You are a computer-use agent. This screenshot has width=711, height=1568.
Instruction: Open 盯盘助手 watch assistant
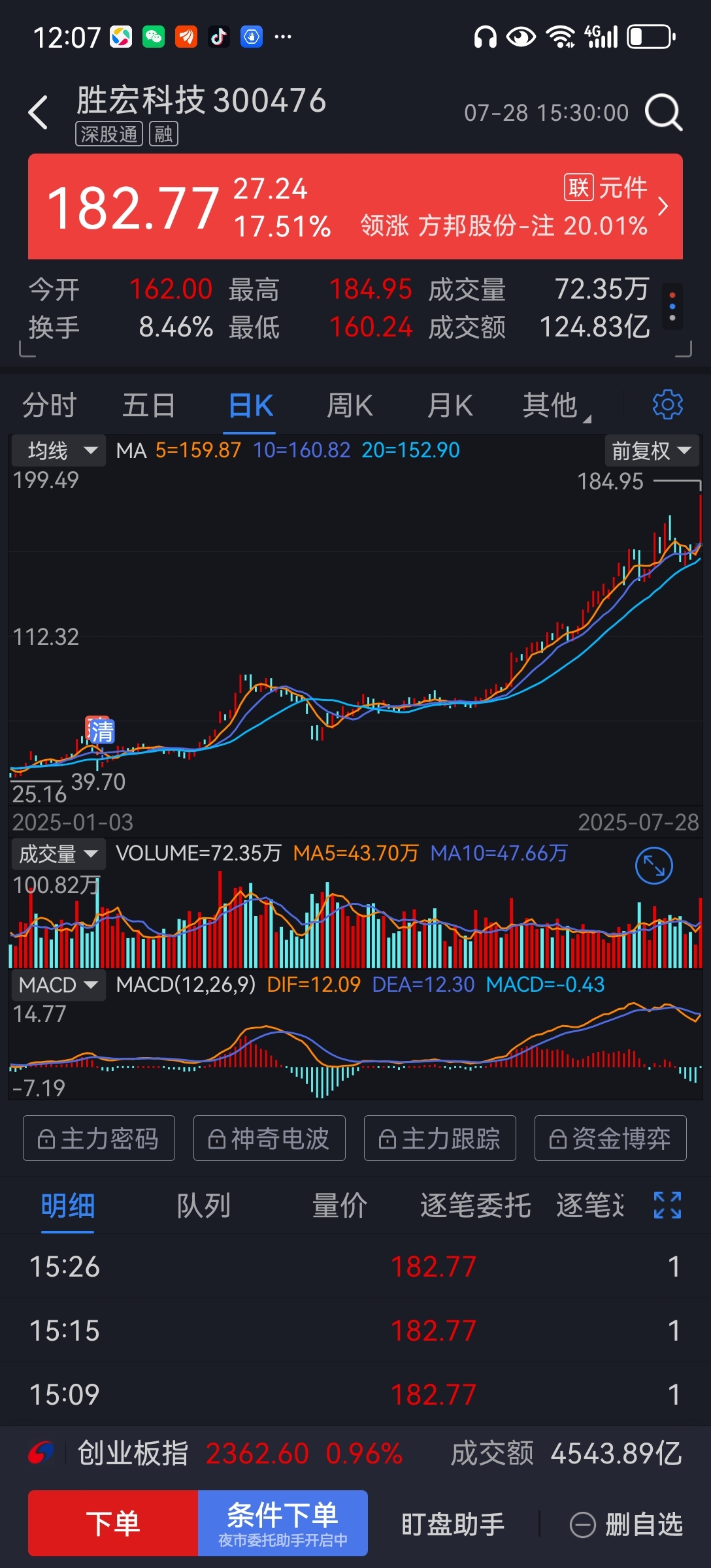453,1524
